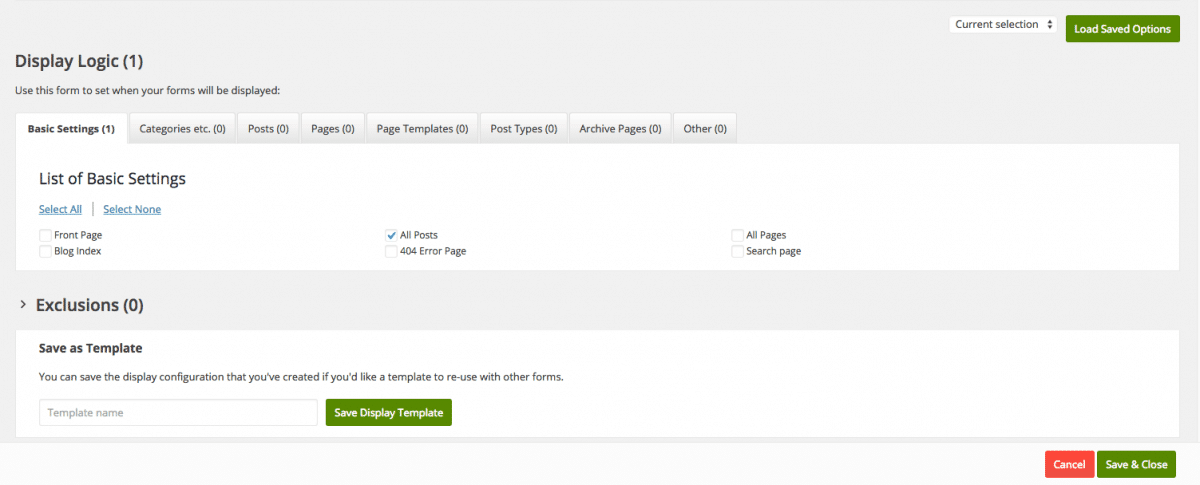Focus the Template name input field

pos(178,412)
